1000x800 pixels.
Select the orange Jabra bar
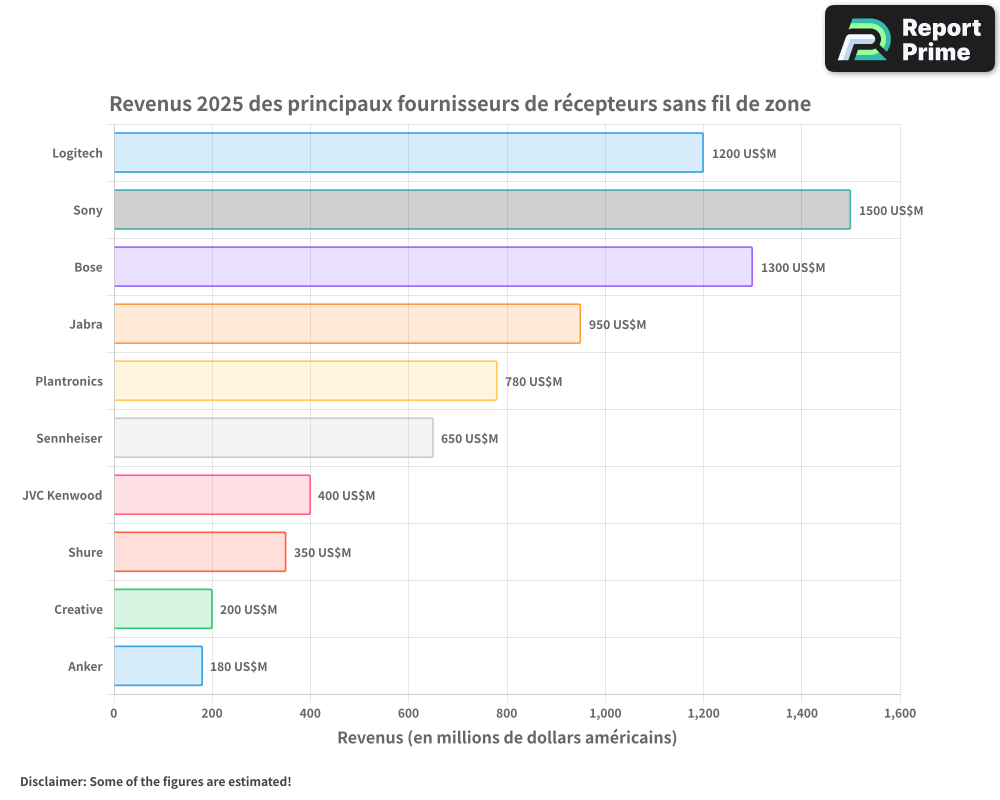(347, 324)
